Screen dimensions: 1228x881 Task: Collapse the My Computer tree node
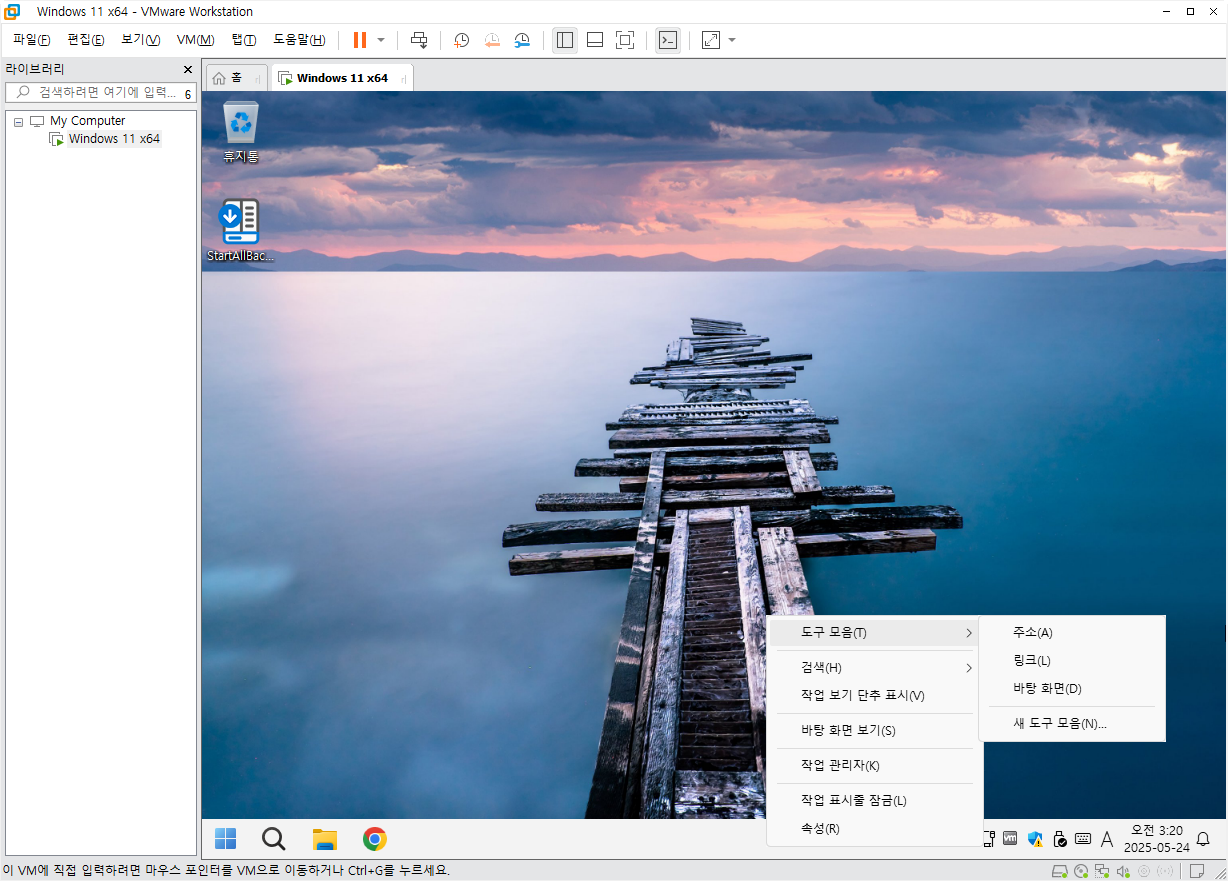18,121
